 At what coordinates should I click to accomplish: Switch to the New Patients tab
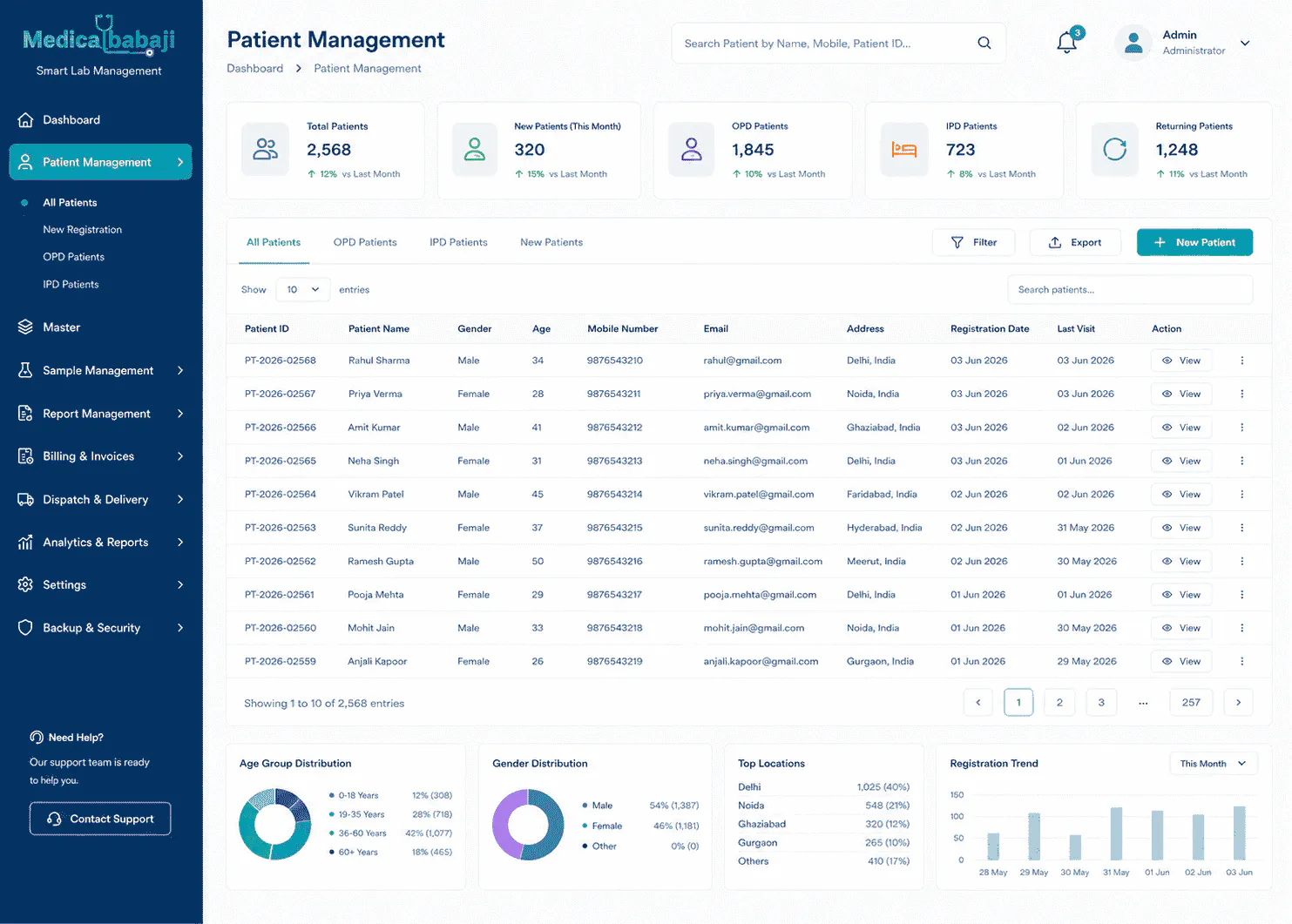click(x=551, y=242)
